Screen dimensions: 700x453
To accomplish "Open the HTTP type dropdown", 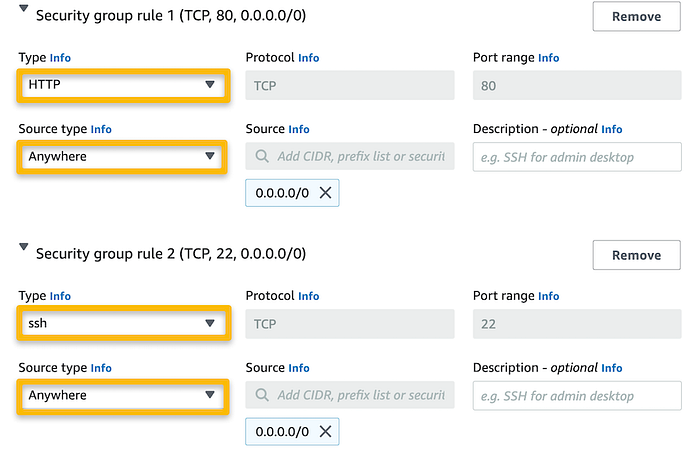I will (x=123, y=85).
